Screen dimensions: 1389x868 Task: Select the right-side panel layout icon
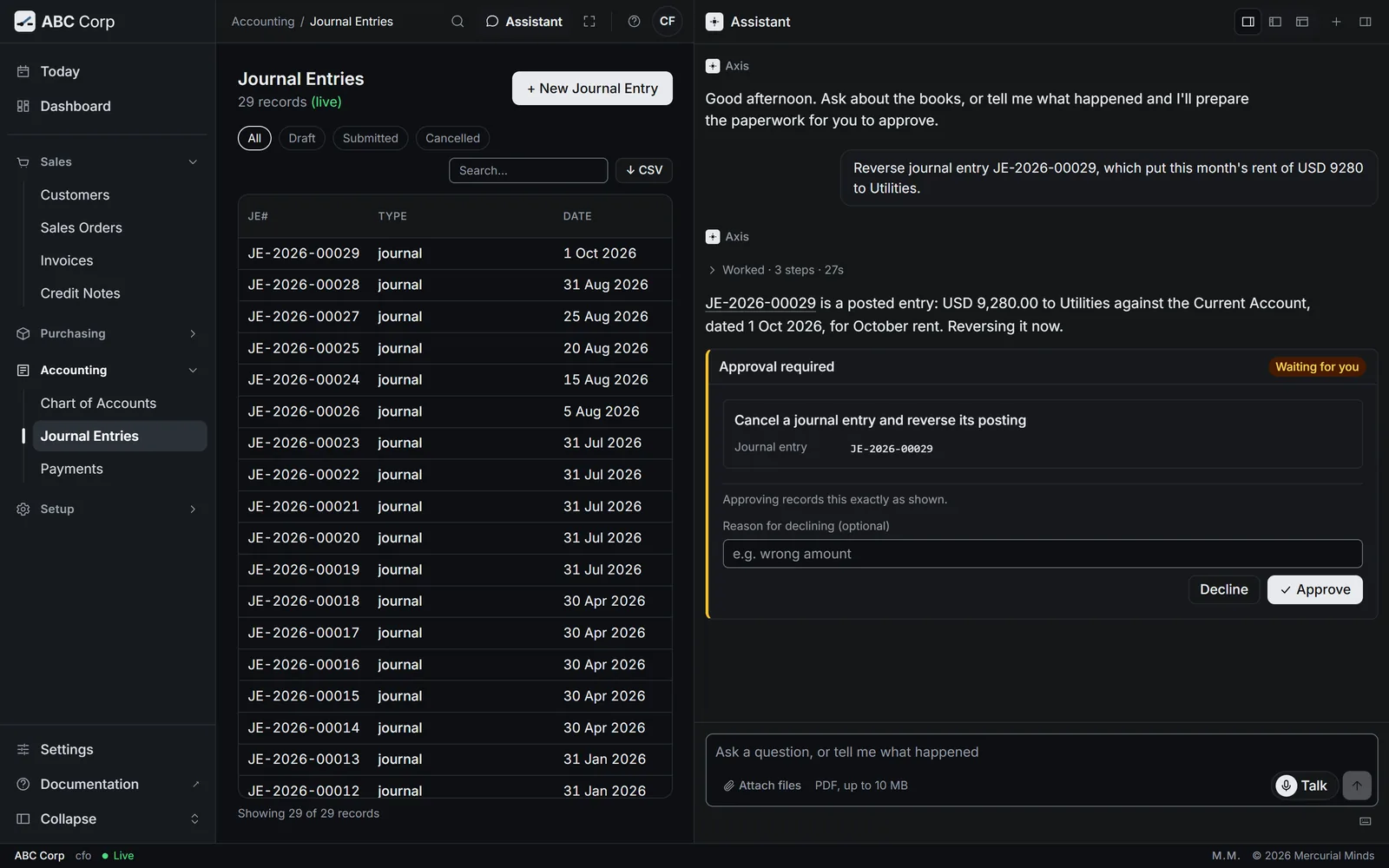(x=1248, y=22)
